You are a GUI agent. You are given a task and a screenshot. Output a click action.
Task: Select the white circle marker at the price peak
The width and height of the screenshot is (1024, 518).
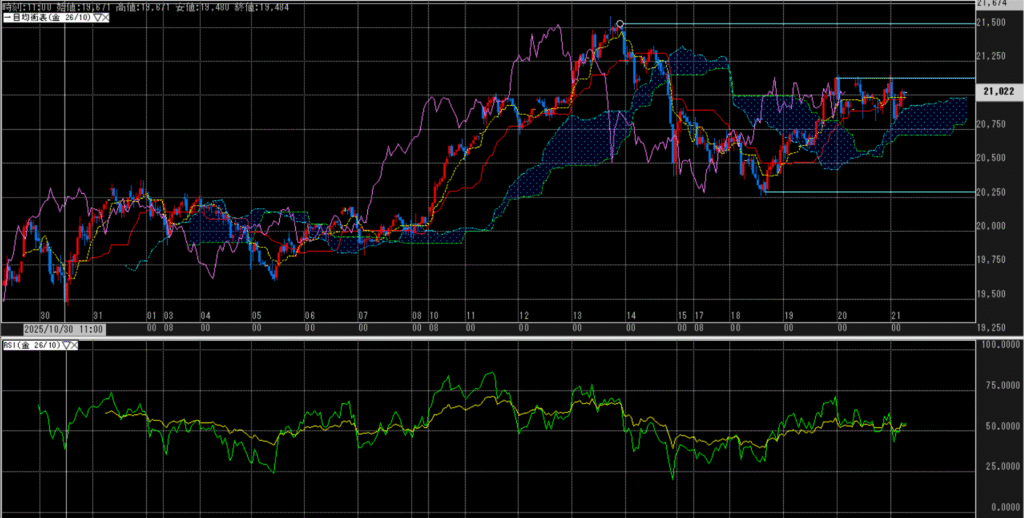(x=621, y=24)
